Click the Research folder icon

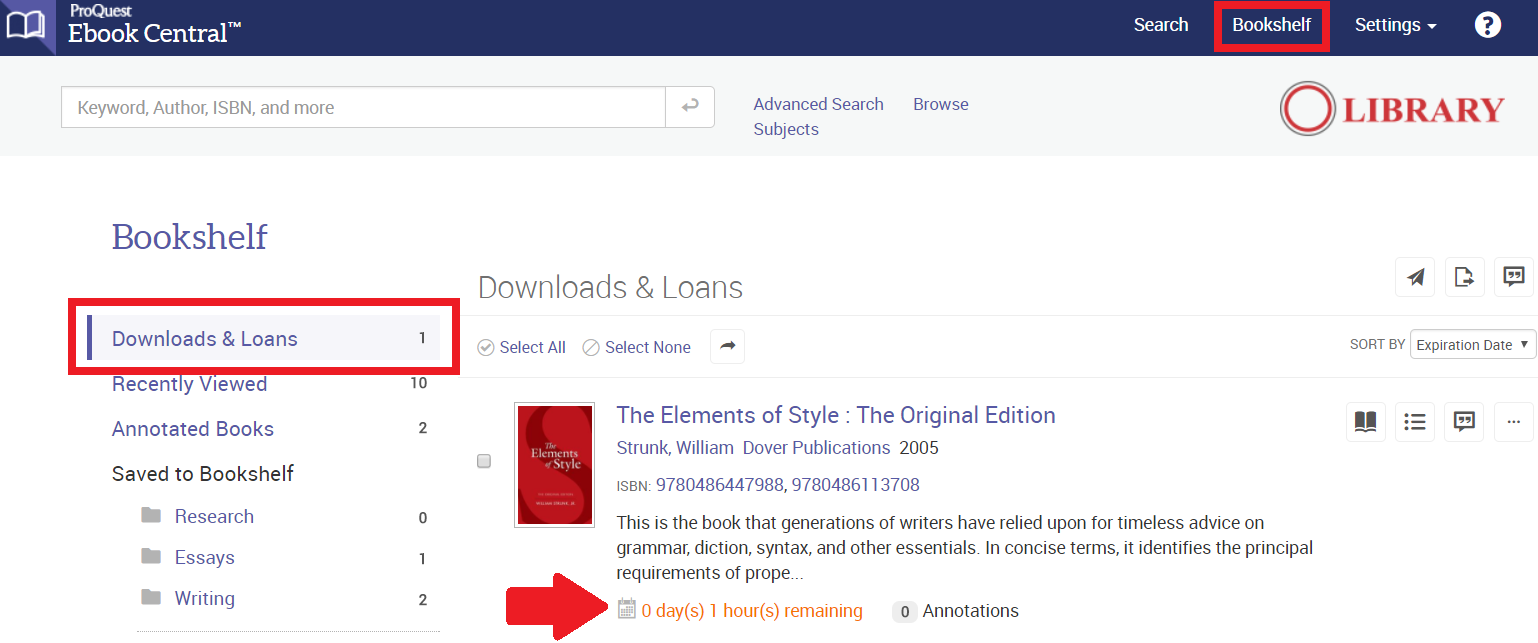pos(151,515)
